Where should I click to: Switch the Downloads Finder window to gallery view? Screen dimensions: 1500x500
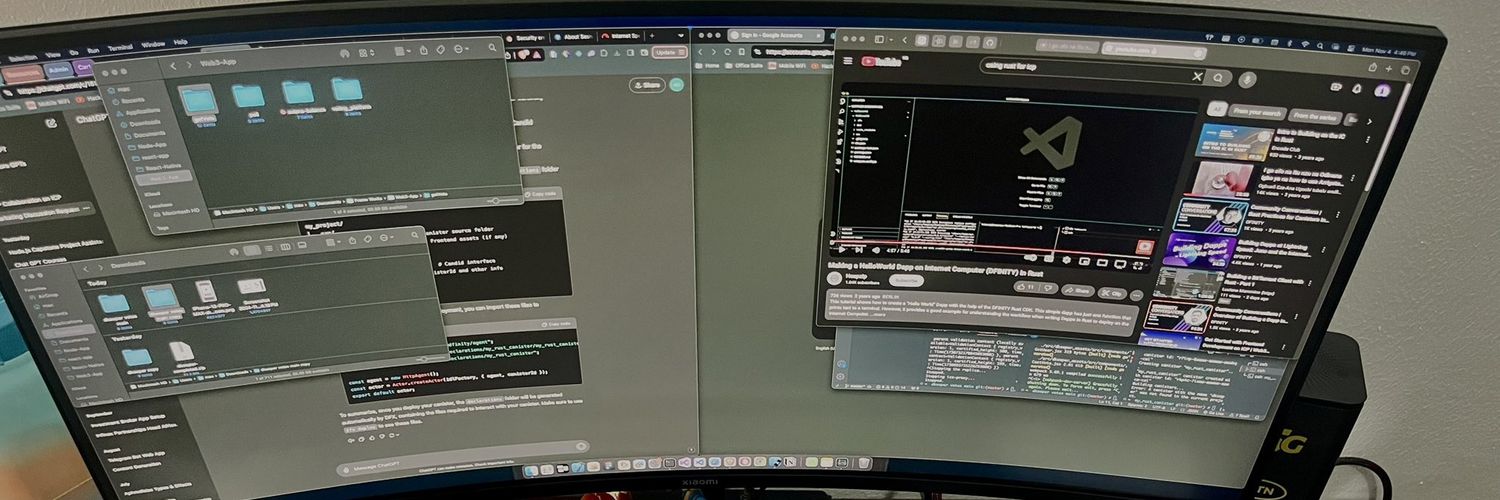coord(302,245)
